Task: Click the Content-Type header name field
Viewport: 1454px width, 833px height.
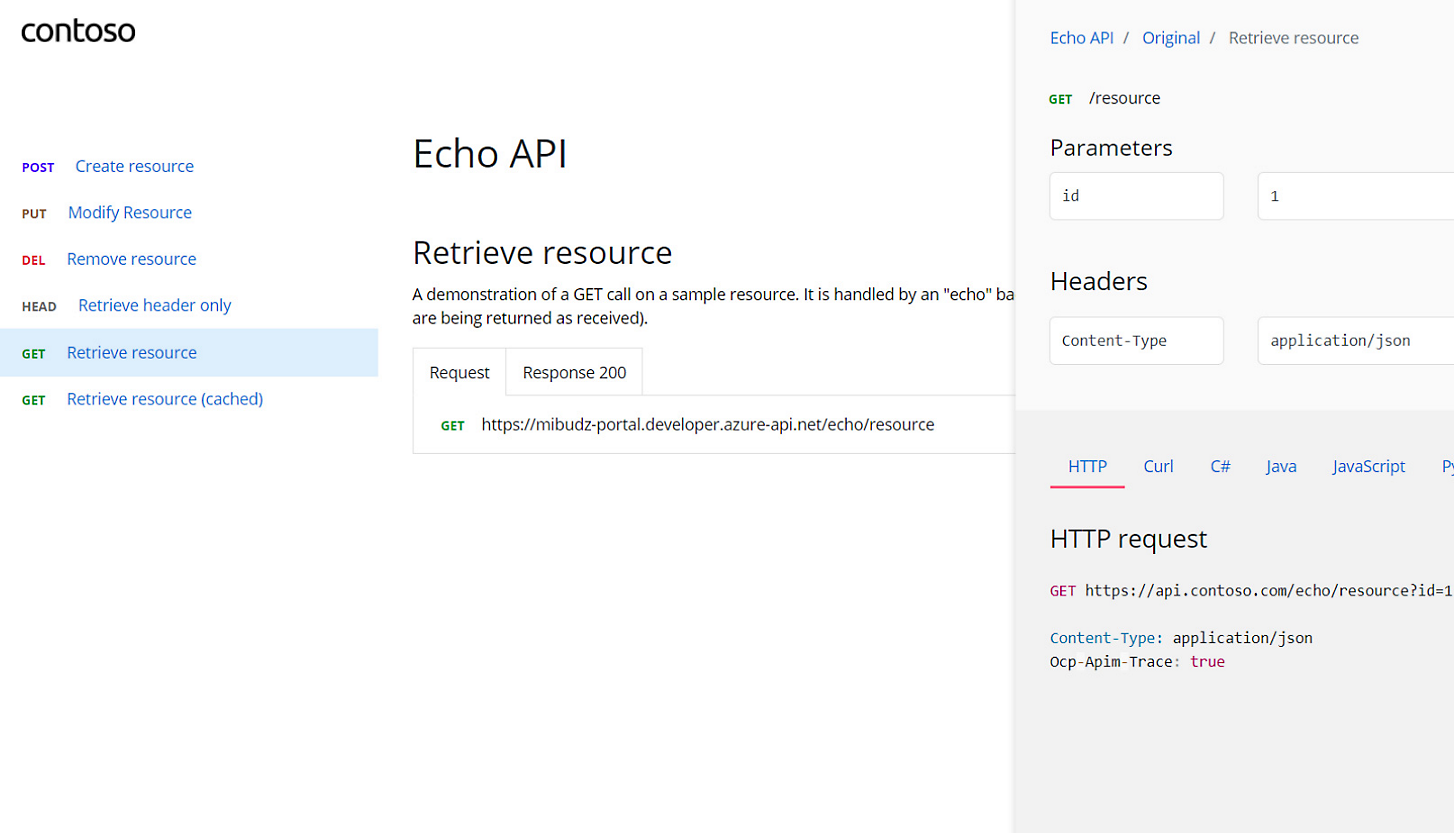Action: tap(1136, 341)
